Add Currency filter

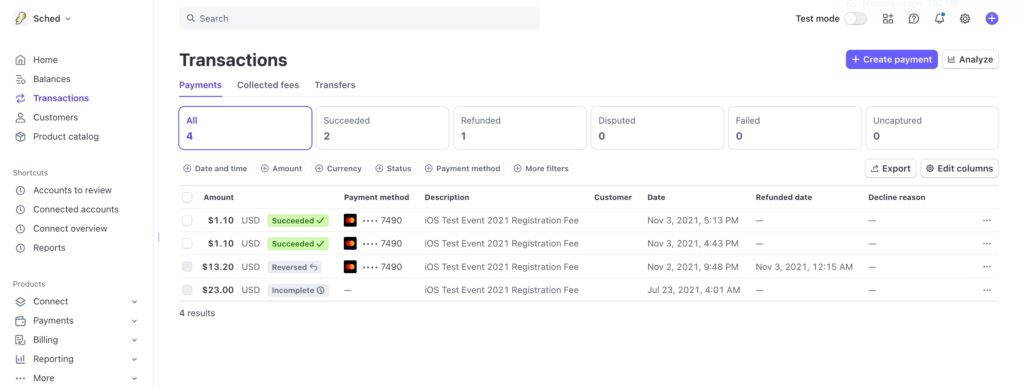tap(338, 169)
